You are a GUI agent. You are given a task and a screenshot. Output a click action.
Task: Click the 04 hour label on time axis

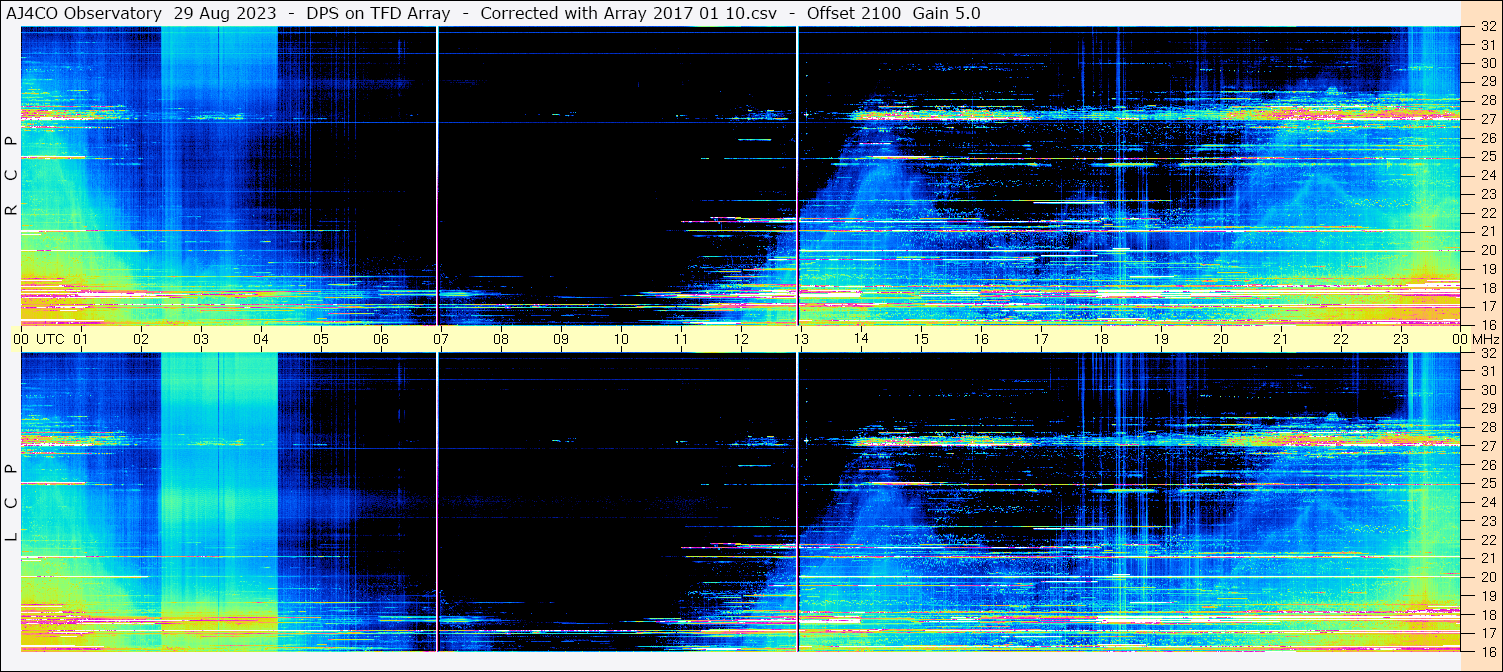(x=261, y=338)
